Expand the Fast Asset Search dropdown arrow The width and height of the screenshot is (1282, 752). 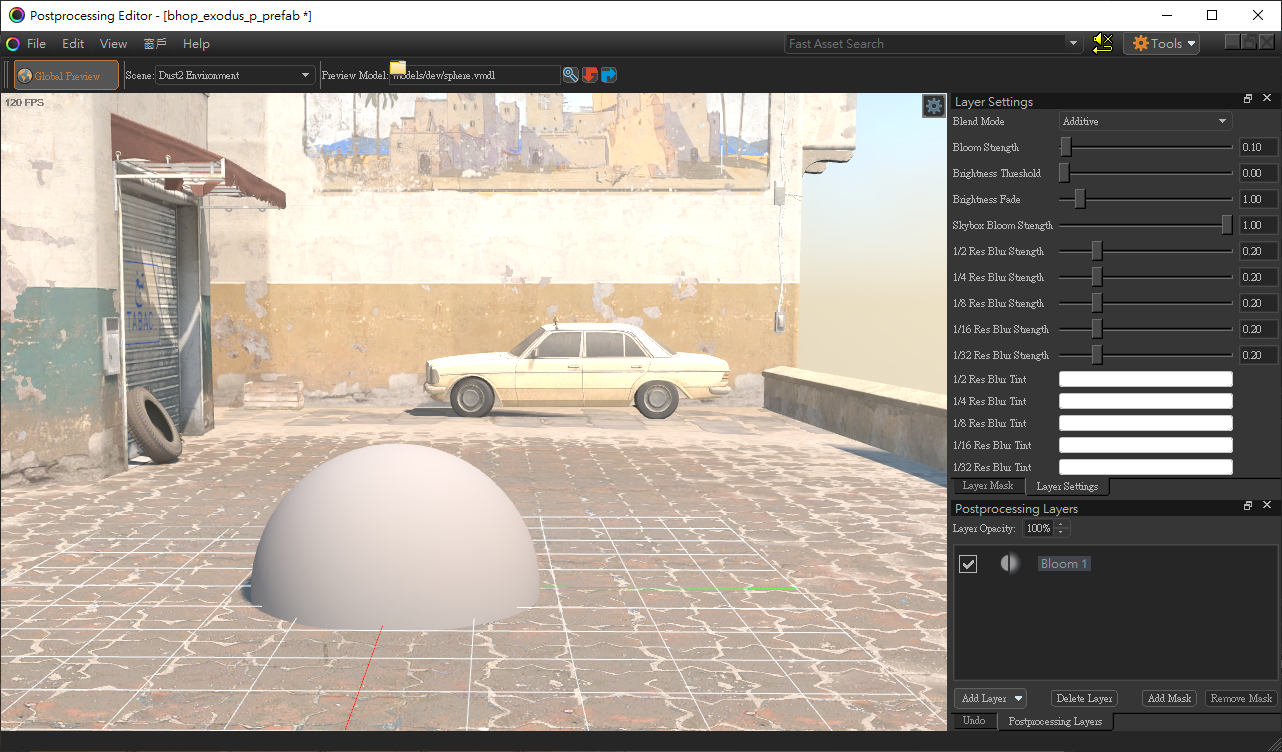(x=1074, y=43)
